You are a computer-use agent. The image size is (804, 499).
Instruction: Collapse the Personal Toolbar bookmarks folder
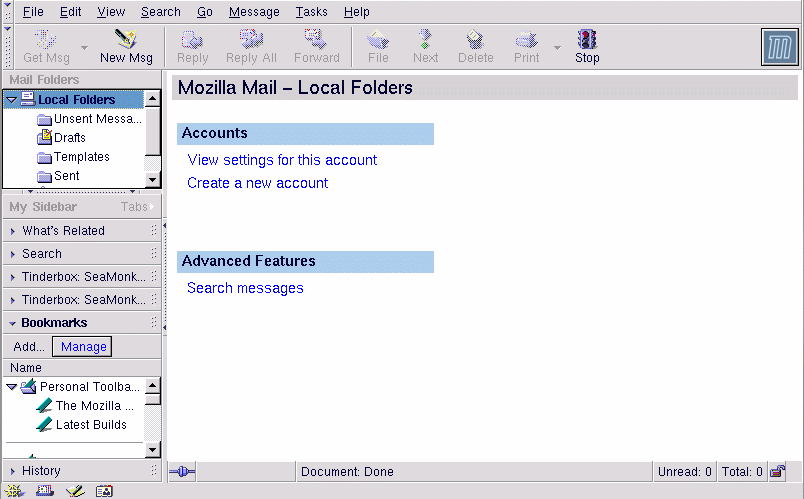11,387
